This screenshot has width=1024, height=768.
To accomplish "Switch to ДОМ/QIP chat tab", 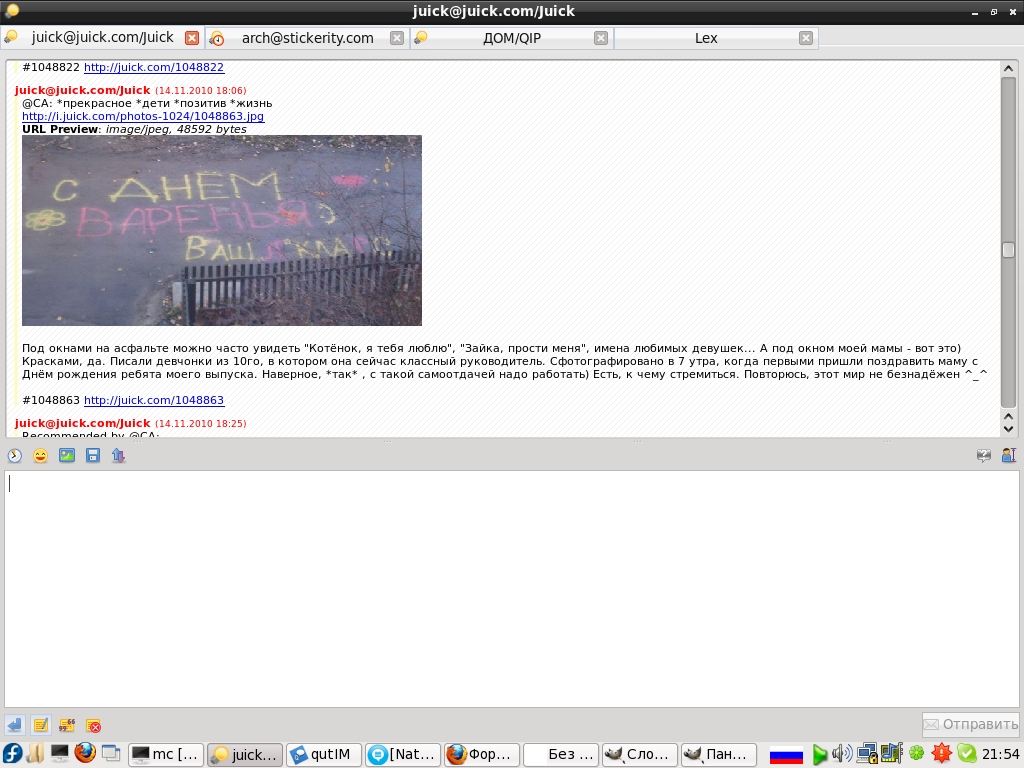I will 511,38.
